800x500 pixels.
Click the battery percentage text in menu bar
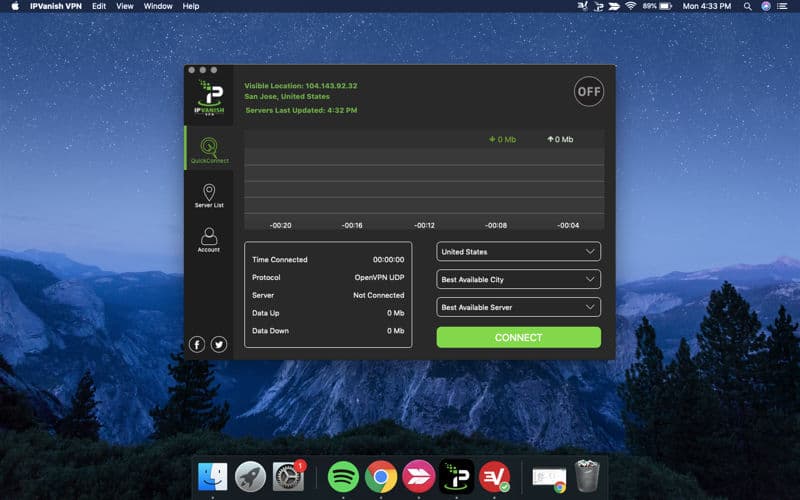click(x=649, y=6)
